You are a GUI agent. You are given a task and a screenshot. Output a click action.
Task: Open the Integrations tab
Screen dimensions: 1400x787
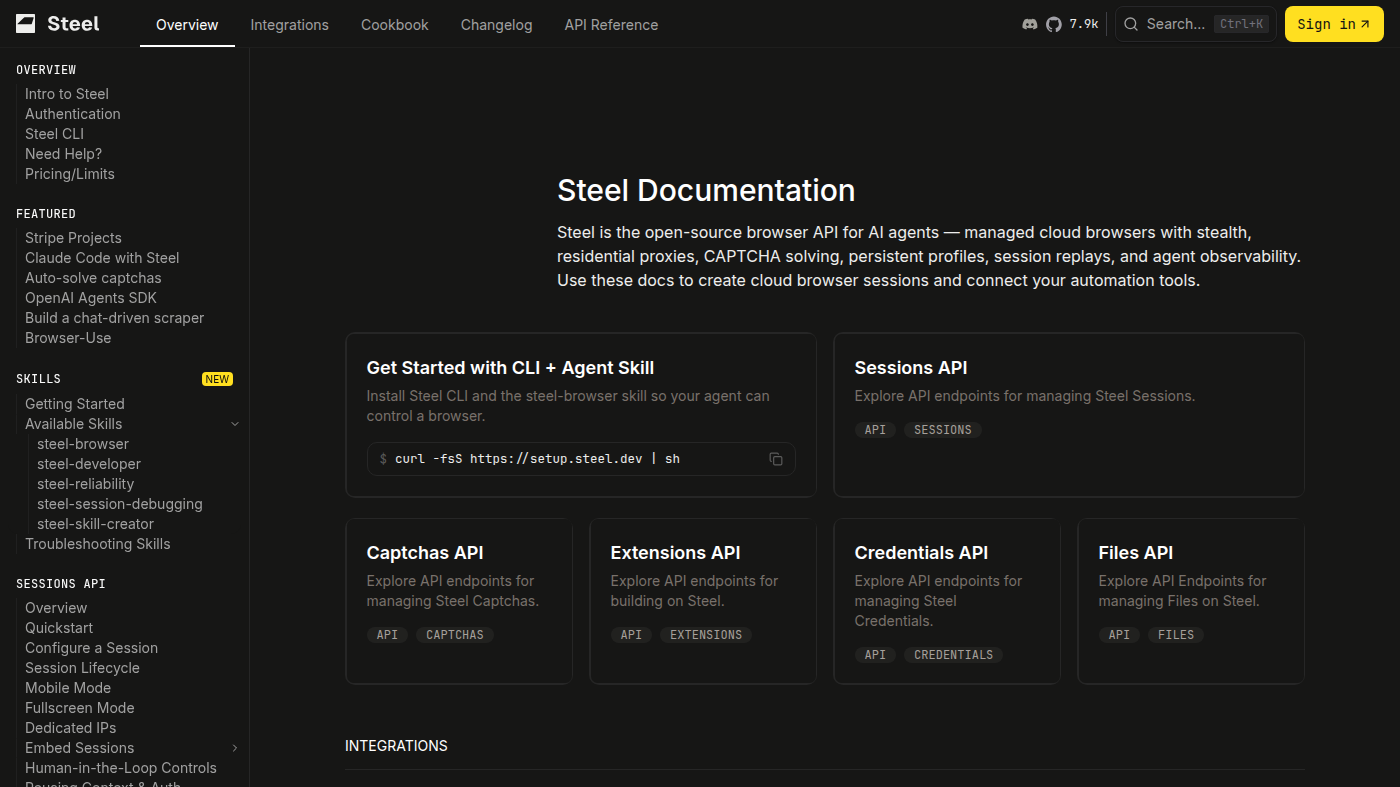coord(290,25)
